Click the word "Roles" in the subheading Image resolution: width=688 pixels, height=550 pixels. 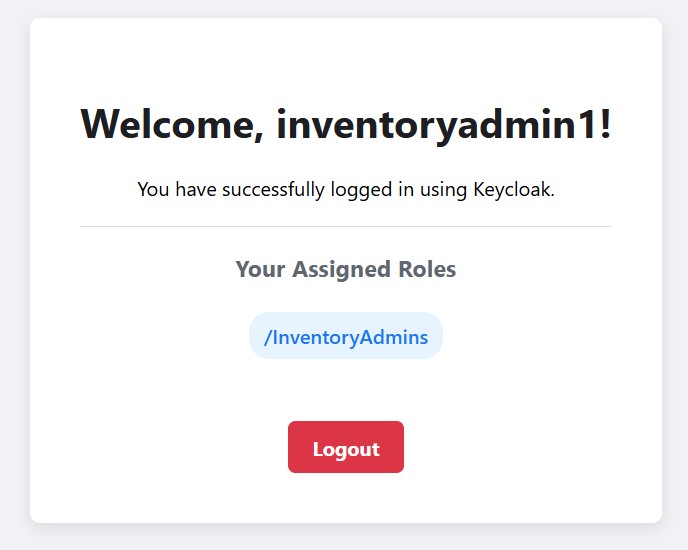(427, 269)
